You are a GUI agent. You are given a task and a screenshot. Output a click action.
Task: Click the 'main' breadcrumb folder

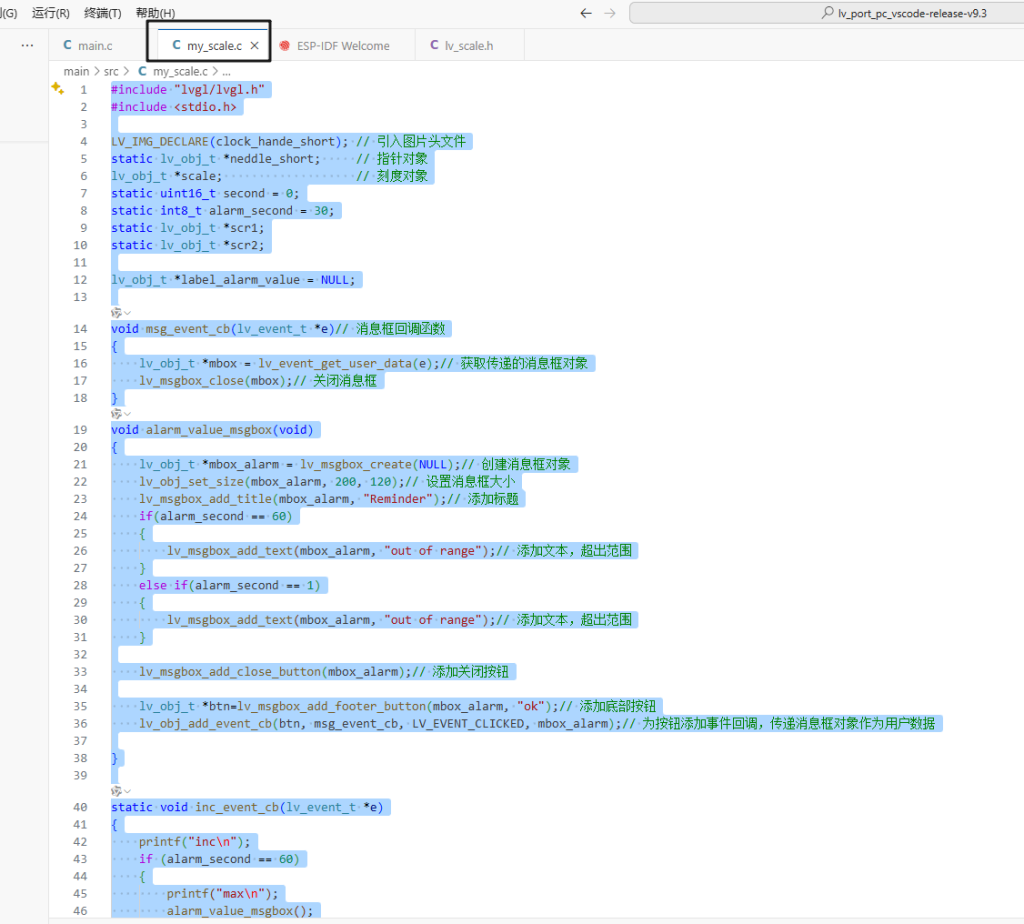(x=76, y=72)
